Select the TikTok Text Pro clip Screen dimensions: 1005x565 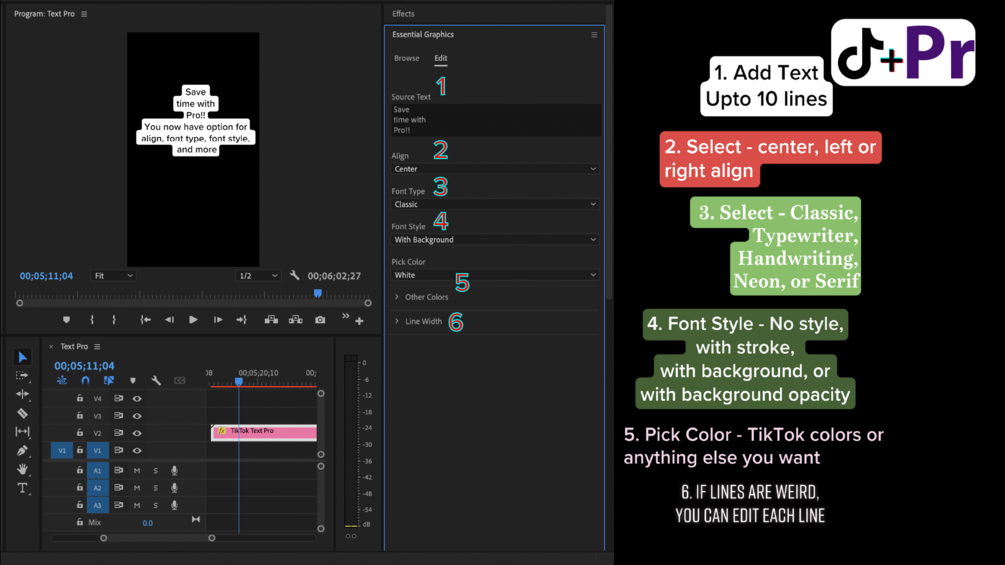(x=264, y=432)
